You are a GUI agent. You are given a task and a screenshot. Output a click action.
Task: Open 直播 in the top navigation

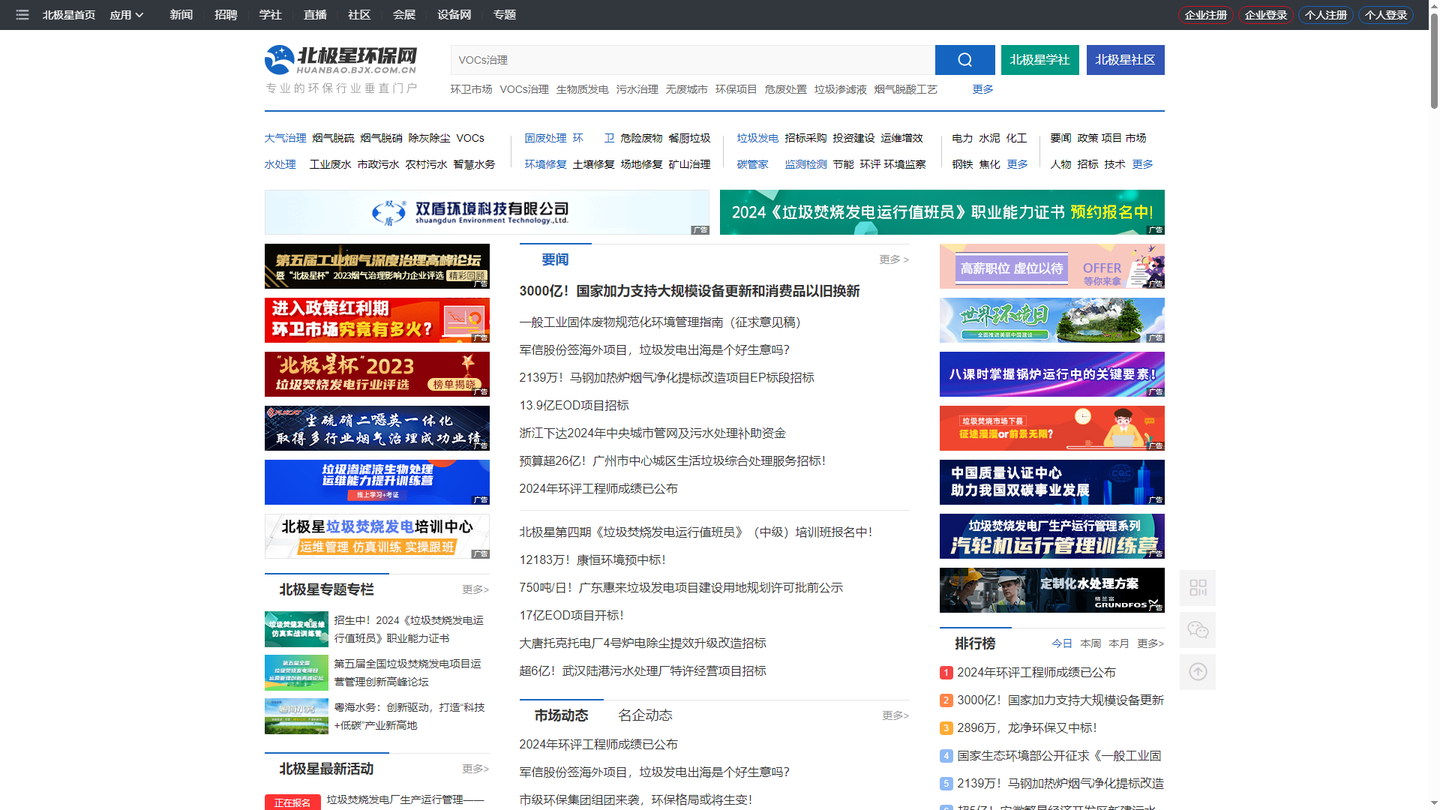pyautogui.click(x=315, y=15)
